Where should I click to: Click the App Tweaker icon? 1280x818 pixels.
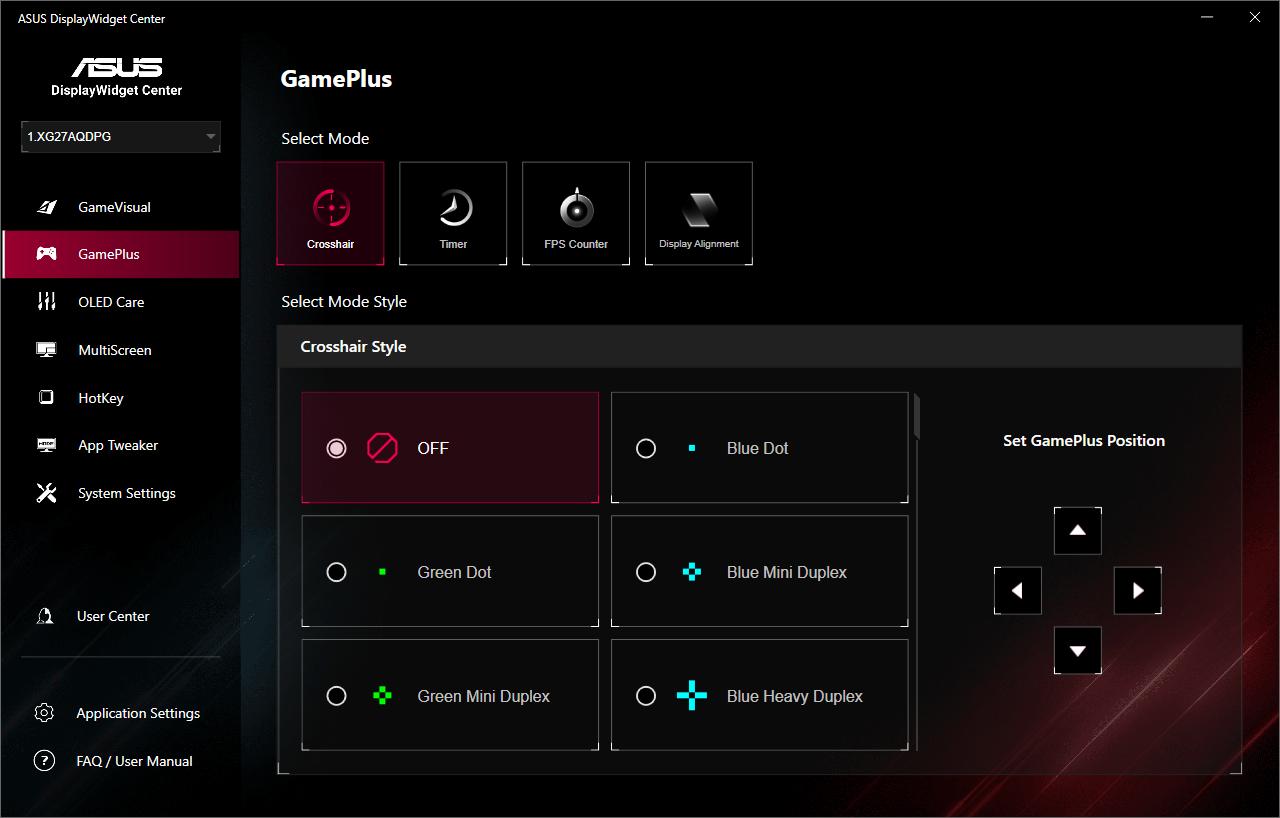[x=46, y=445]
